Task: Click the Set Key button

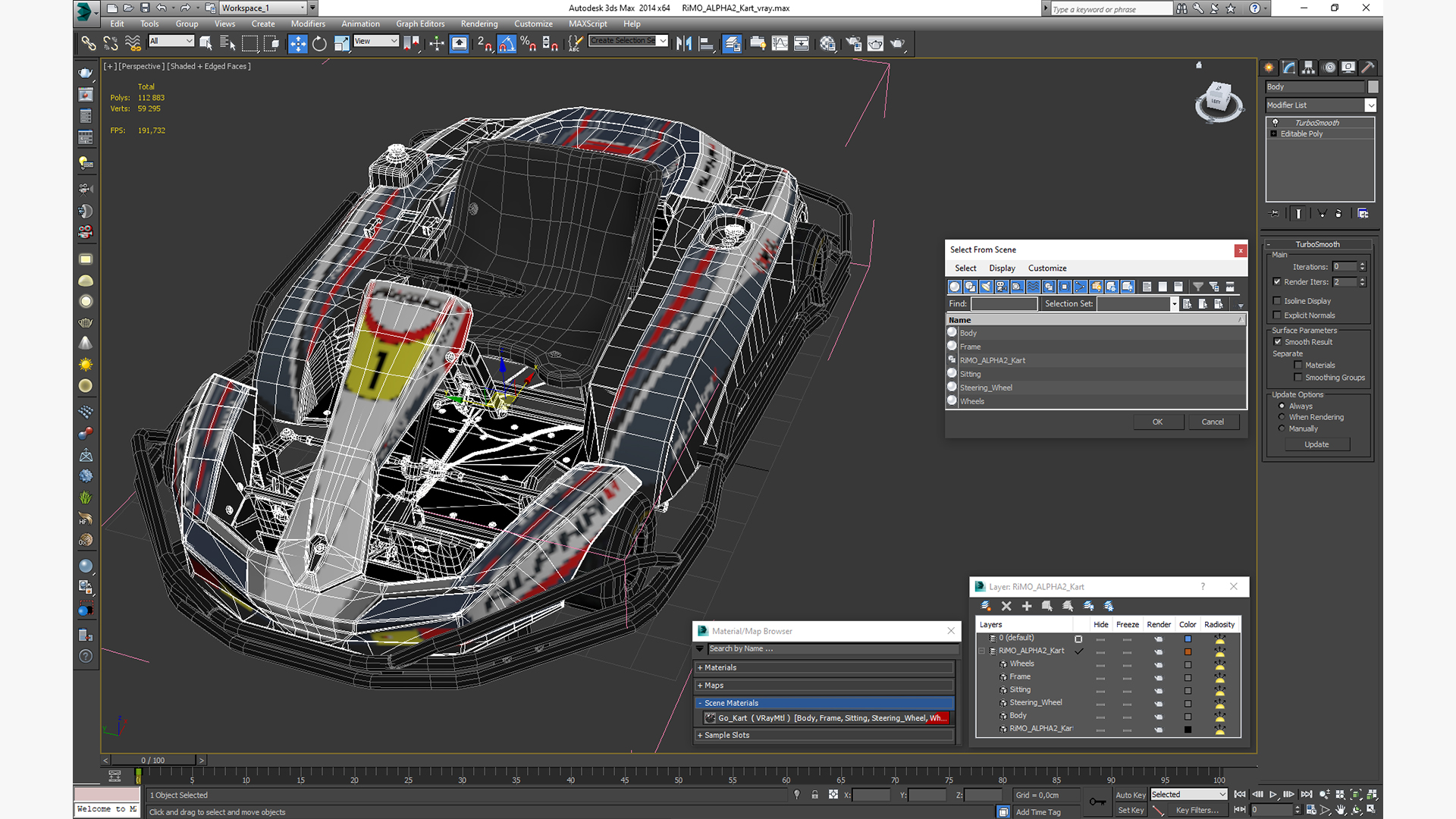Action: (1131, 811)
